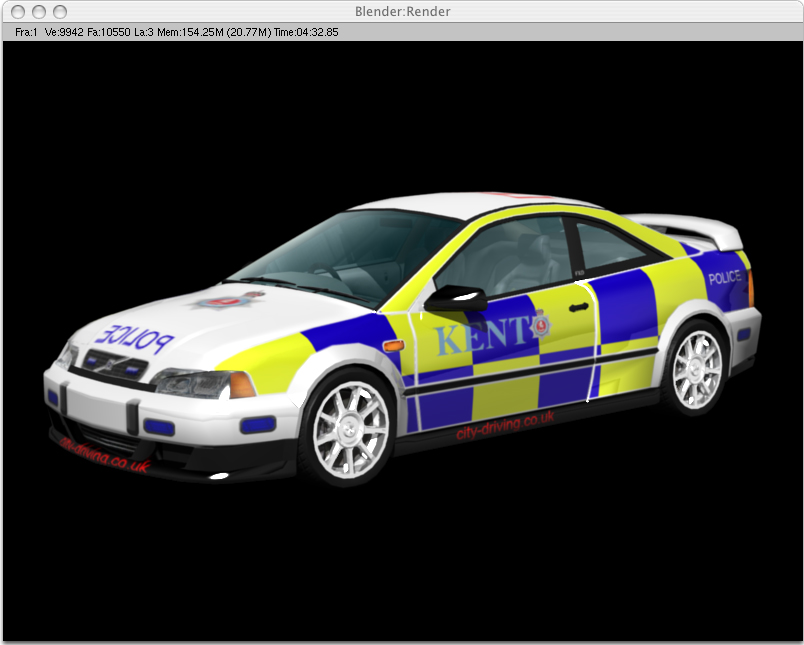The height and width of the screenshot is (645, 804).
Task: Click the Blender:Render title text
Action: click(403, 11)
